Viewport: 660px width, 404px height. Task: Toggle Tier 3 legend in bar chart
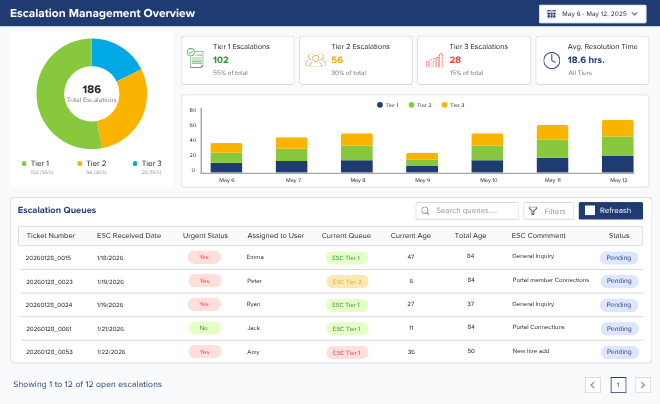click(x=453, y=105)
